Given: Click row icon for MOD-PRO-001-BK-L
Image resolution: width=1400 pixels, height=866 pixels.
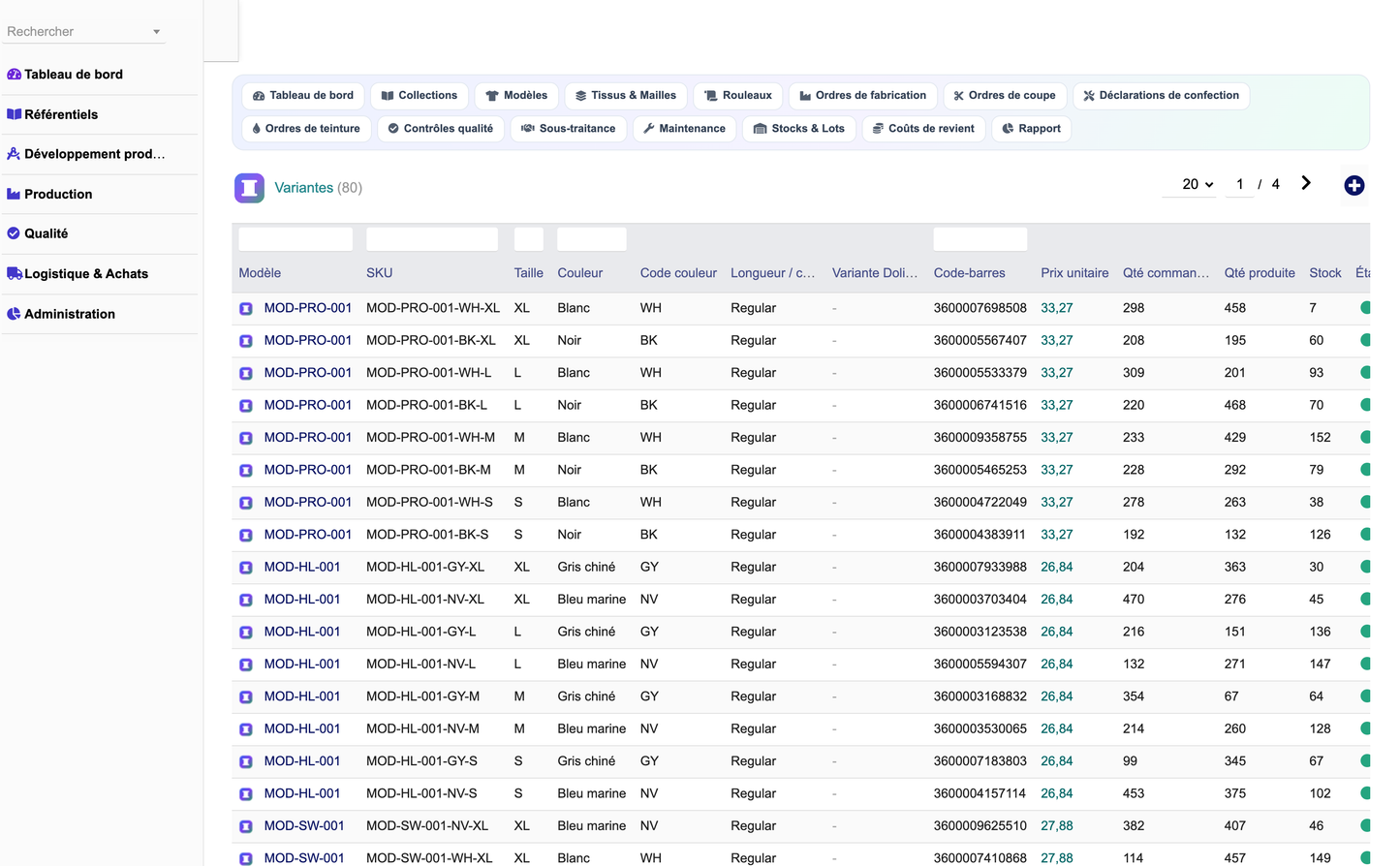Looking at the screenshot, I should pos(246,406).
